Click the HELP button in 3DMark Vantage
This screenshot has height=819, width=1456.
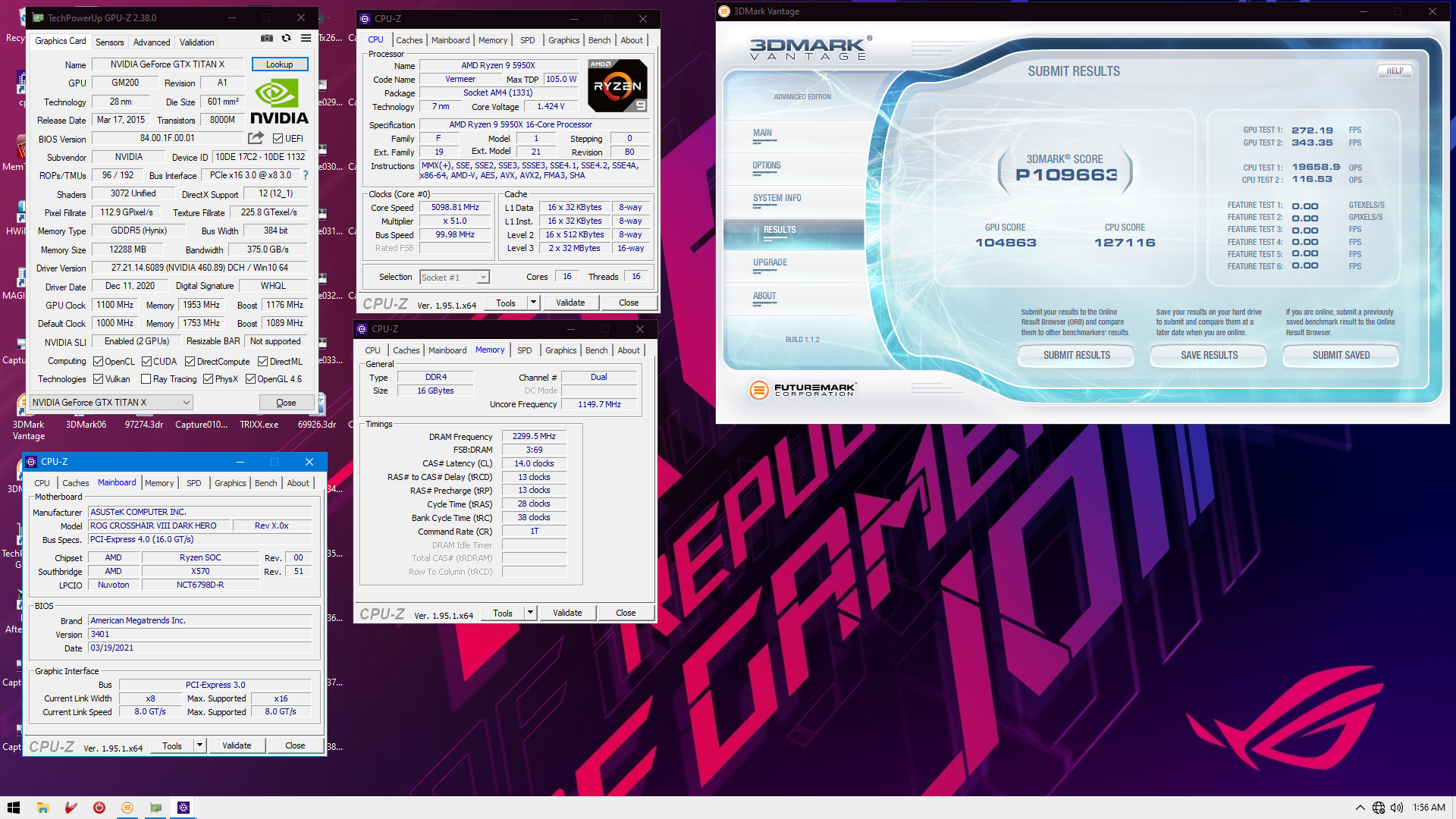click(1395, 71)
